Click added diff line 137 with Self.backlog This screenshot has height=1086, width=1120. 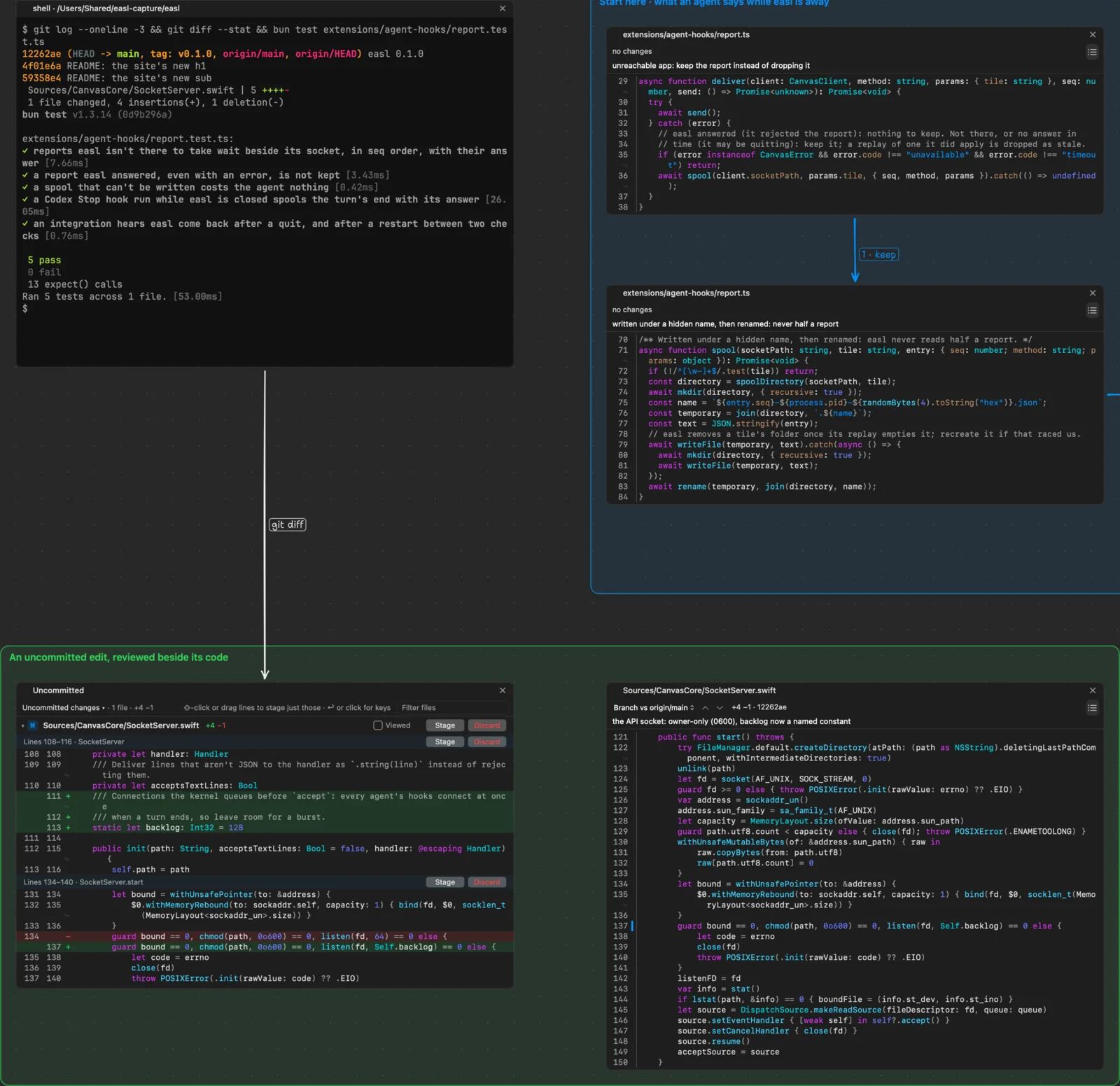click(x=265, y=947)
